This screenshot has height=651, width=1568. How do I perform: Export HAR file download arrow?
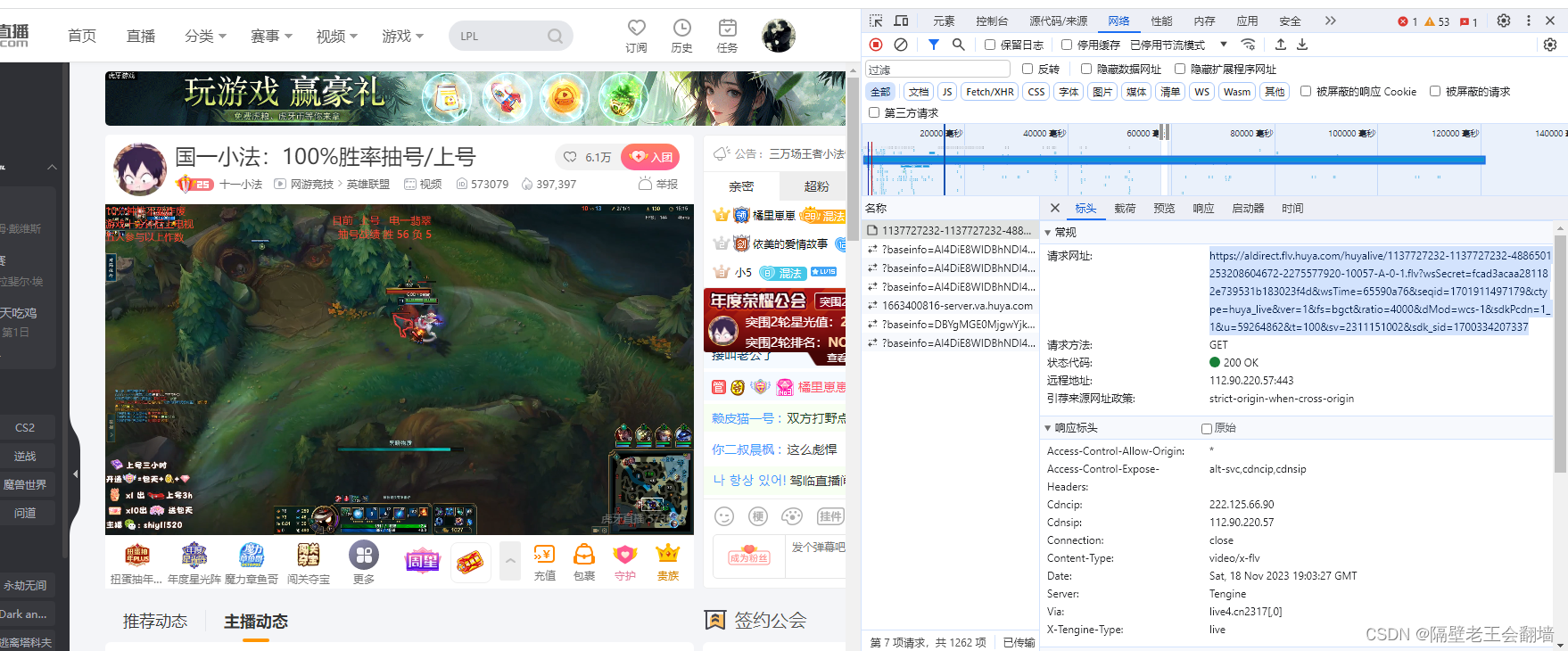pyautogui.click(x=1302, y=44)
